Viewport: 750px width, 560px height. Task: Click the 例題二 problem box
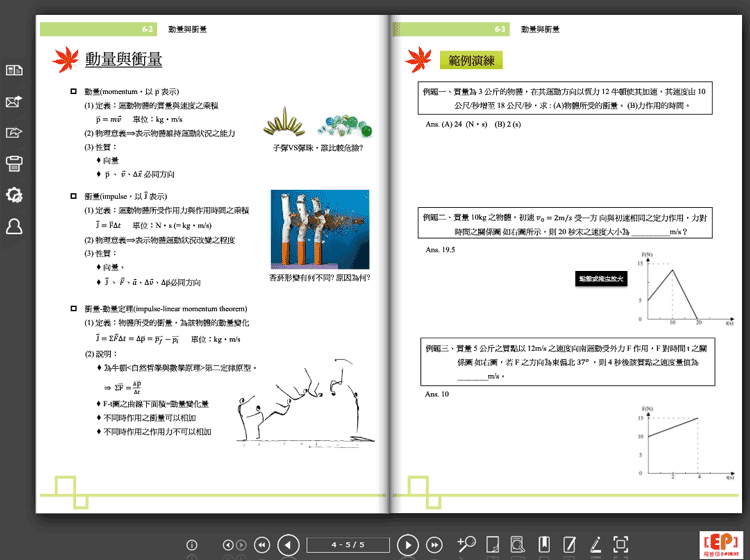click(565, 223)
